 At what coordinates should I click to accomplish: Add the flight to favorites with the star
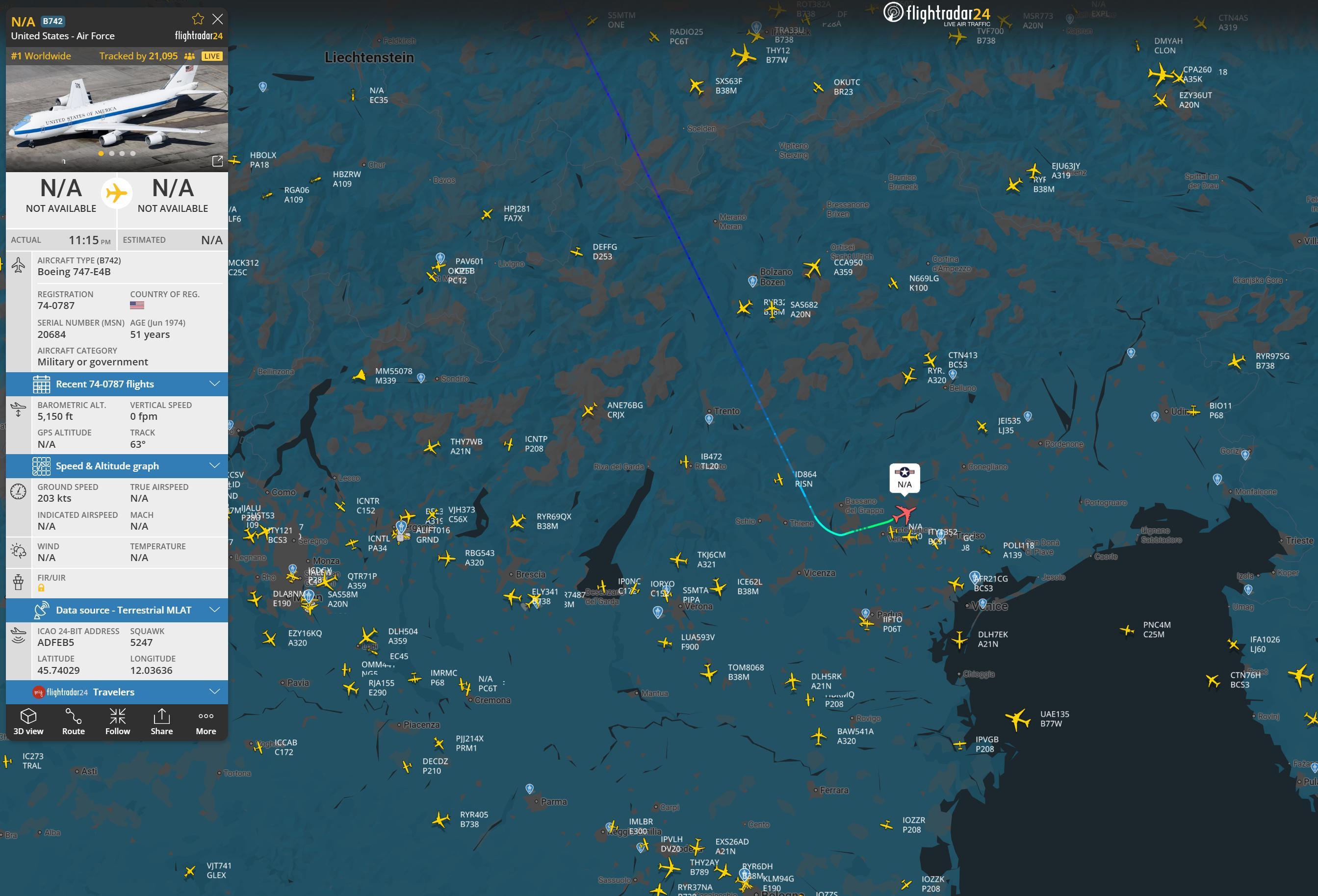(198, 19)
